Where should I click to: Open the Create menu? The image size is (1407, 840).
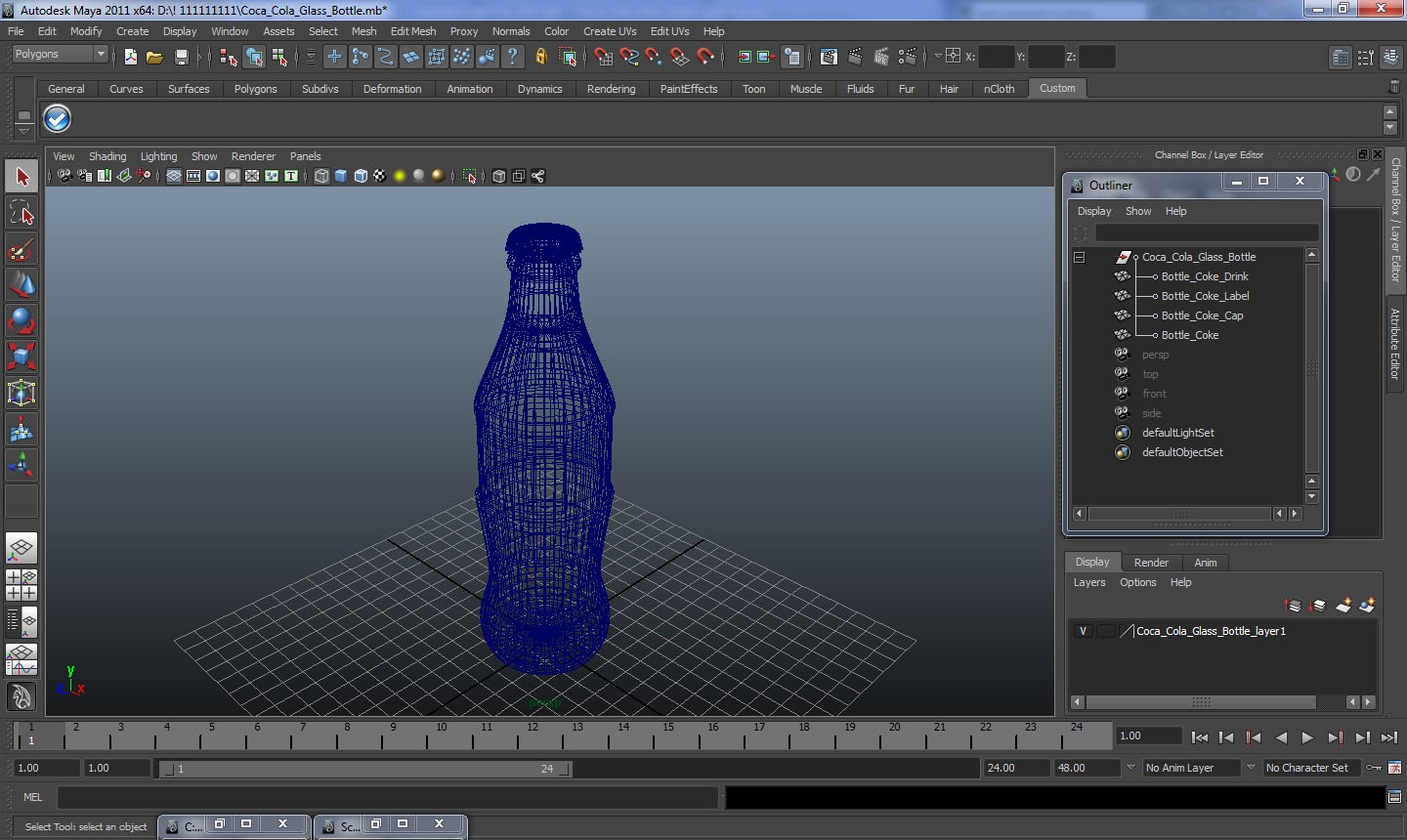[x=133, y=31]
